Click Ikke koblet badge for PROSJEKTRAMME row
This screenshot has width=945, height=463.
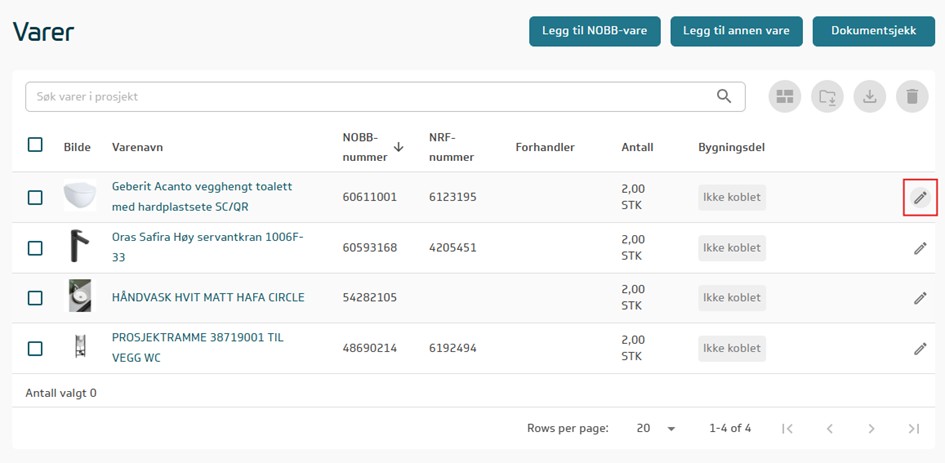pyautogui.click(x=731, y=349)
